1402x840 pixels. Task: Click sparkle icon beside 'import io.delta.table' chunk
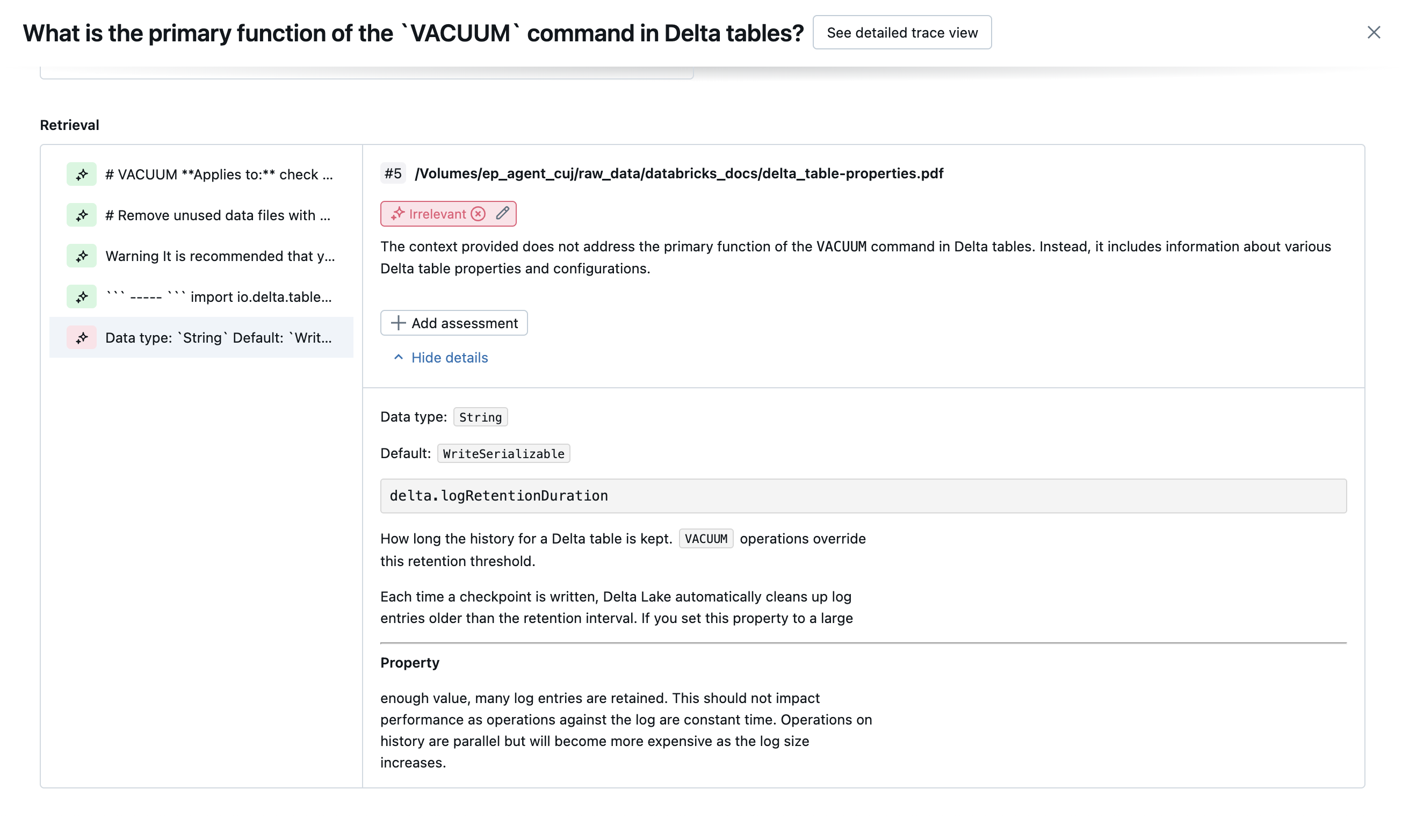pyautogui.click(x=82, y=296)
